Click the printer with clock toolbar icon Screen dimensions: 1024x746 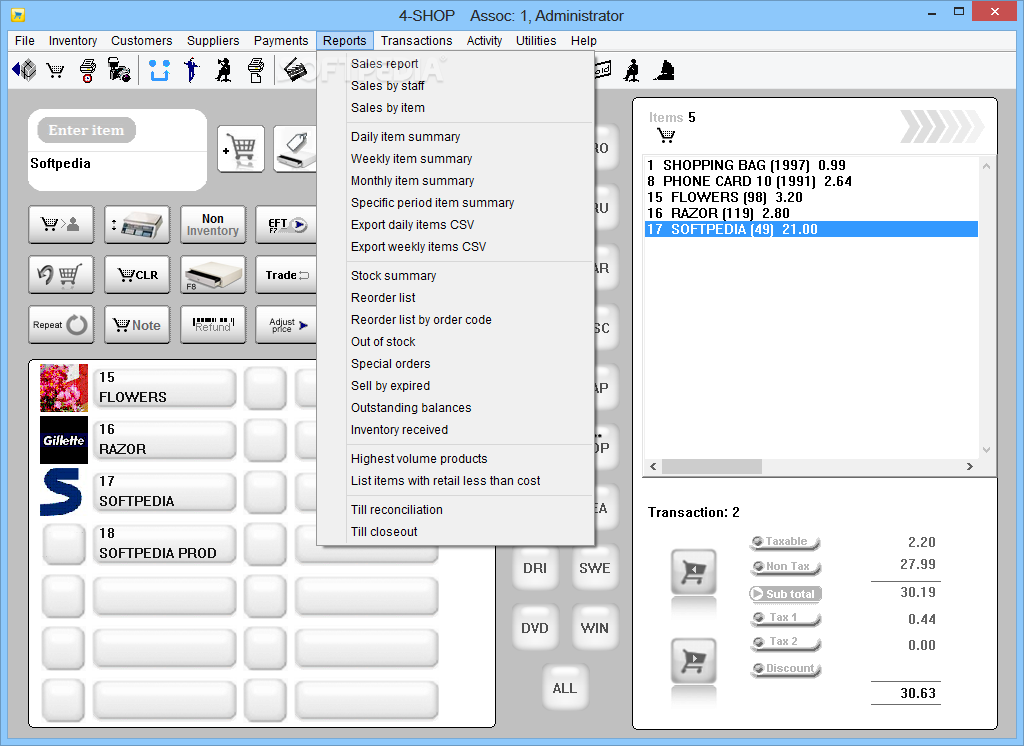88,70
